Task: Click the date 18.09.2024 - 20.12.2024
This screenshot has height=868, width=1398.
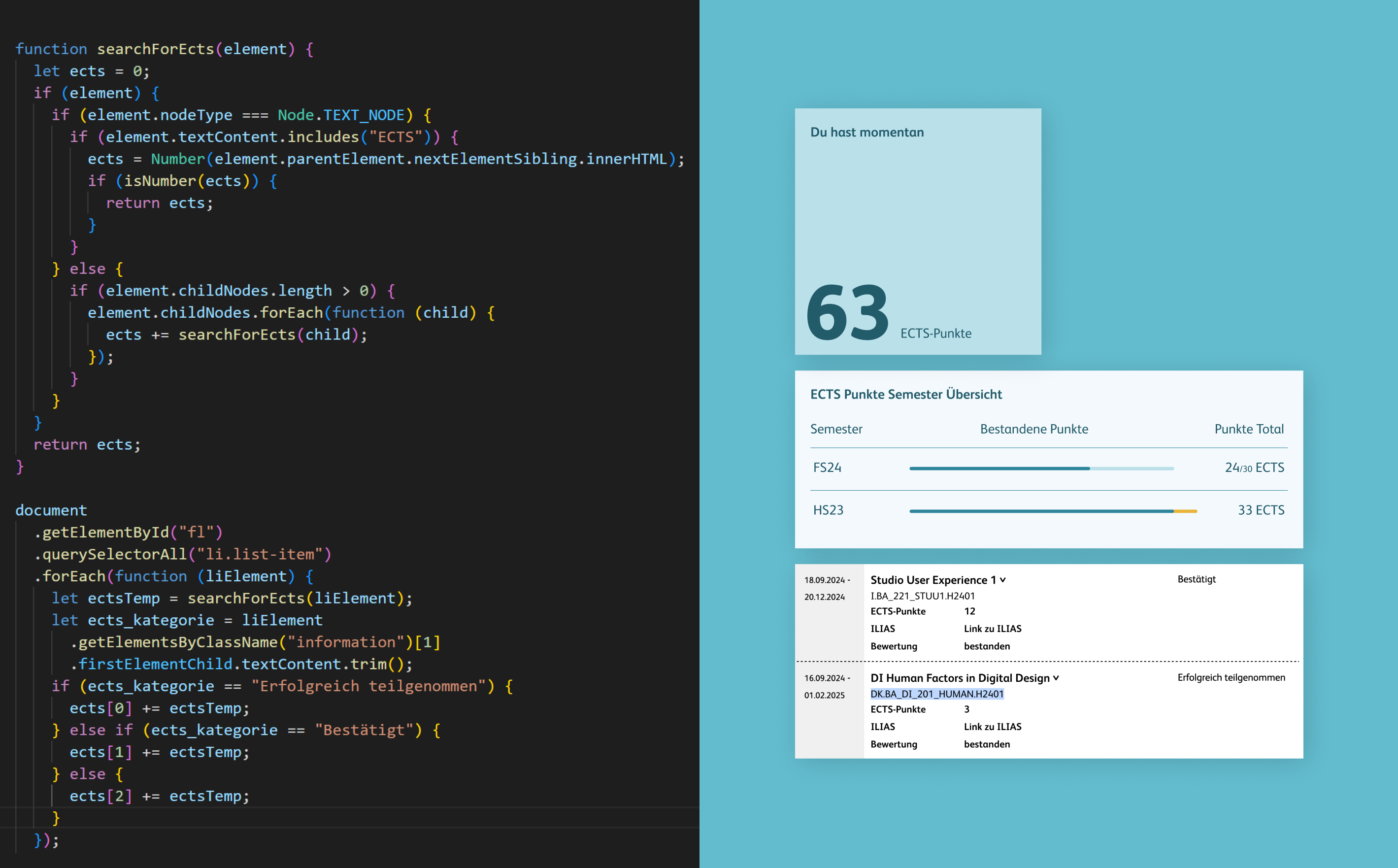Action: (x=827, y=588)
